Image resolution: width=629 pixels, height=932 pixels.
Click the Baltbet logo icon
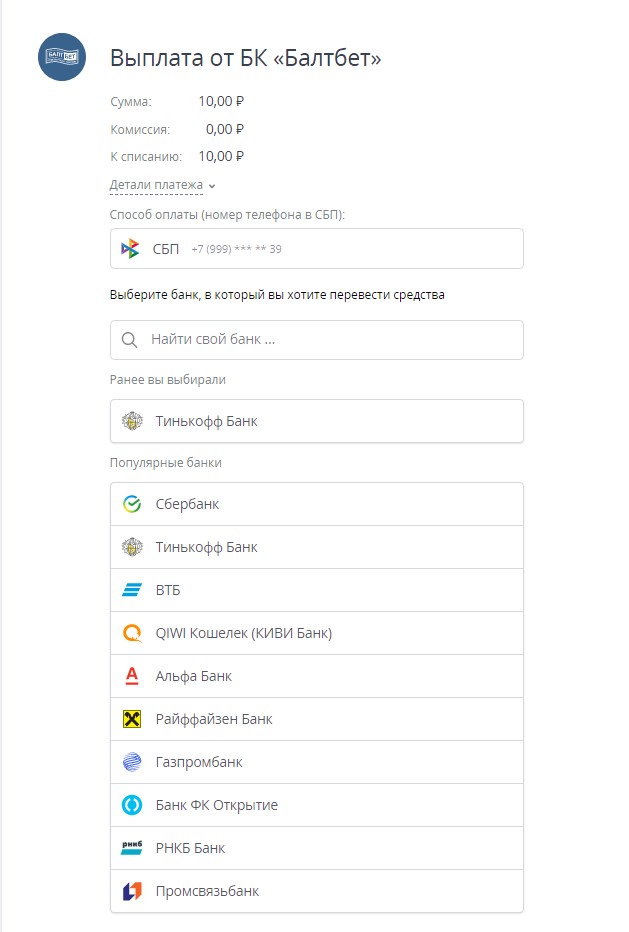(x=62, y=57)
